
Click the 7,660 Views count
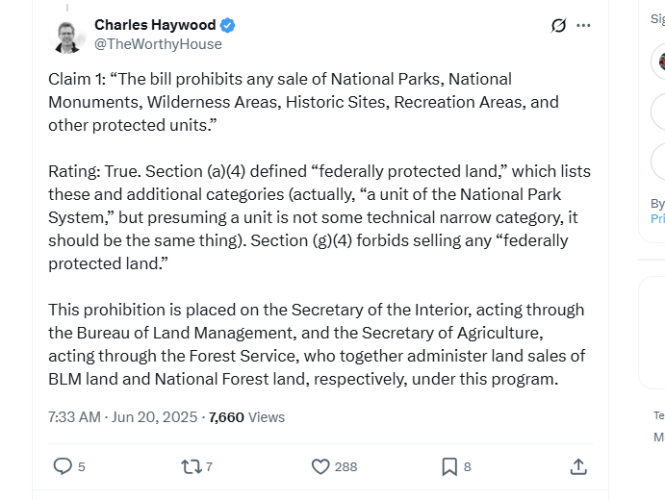(246, 417)
